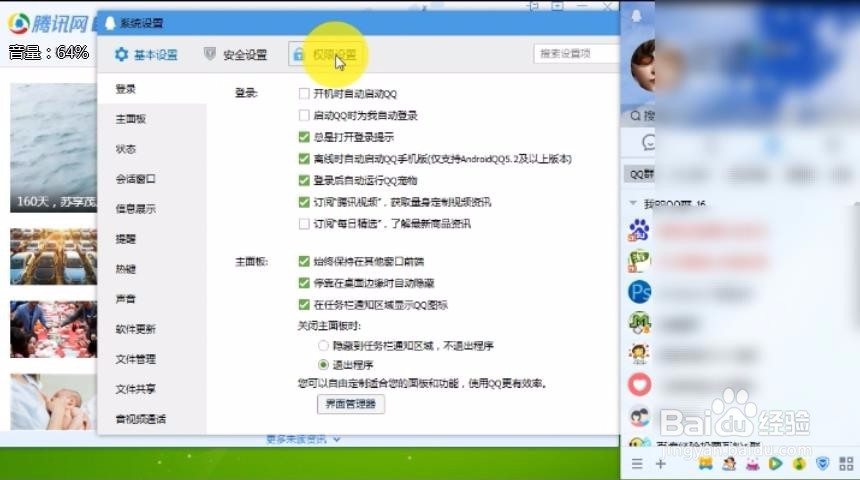Open the blue shield security manager icon
The width and height of the screenshot is (860, 480).
[822, 464]
